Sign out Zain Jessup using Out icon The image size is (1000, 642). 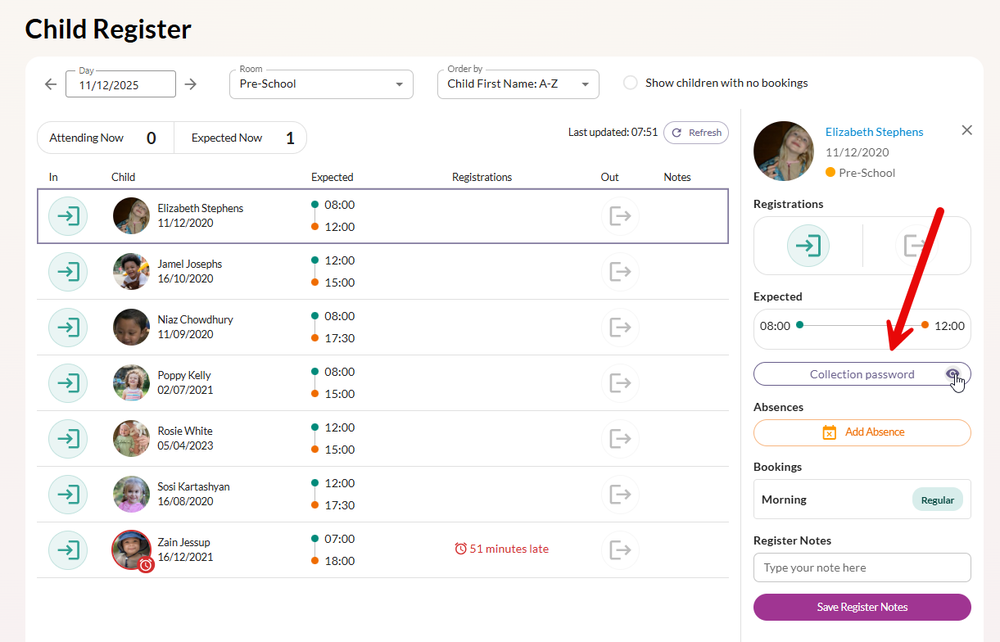[620, 549]
